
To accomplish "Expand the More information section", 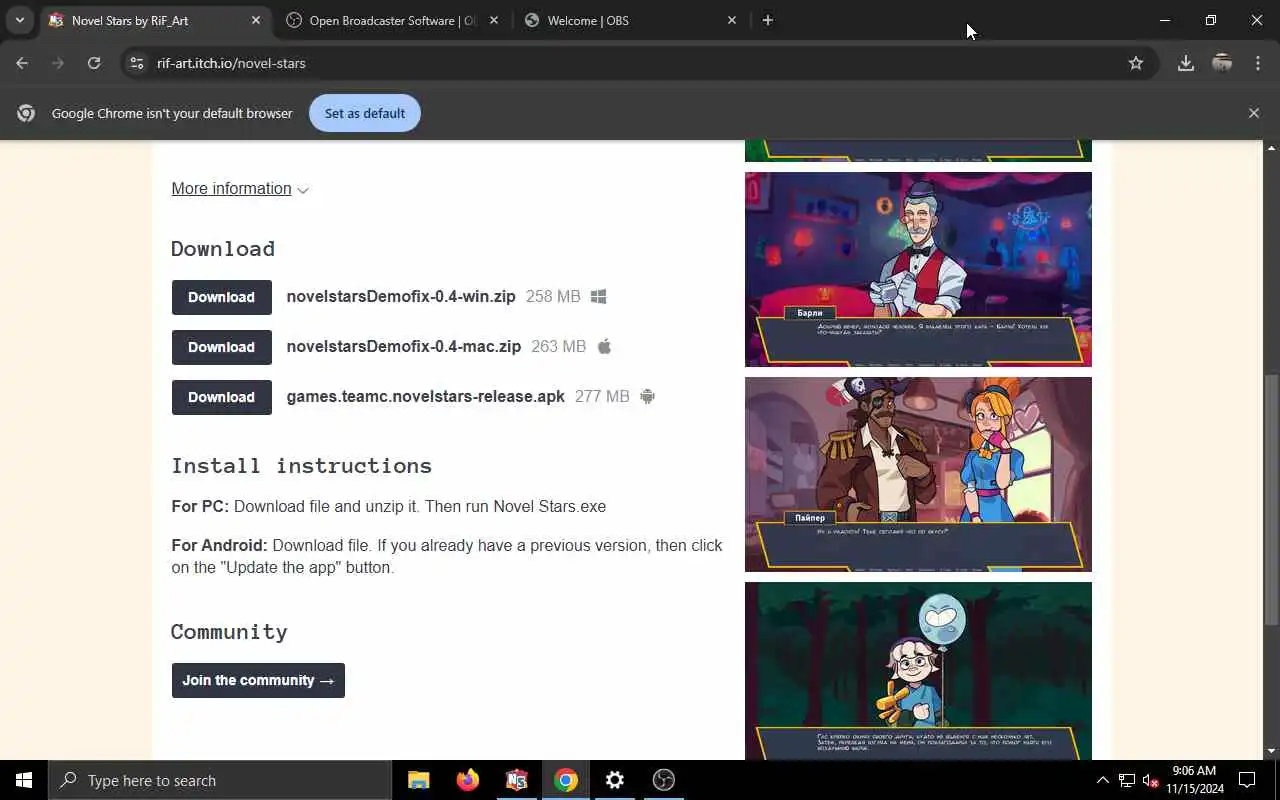I will pyautogui.click(x=240, y=189).
